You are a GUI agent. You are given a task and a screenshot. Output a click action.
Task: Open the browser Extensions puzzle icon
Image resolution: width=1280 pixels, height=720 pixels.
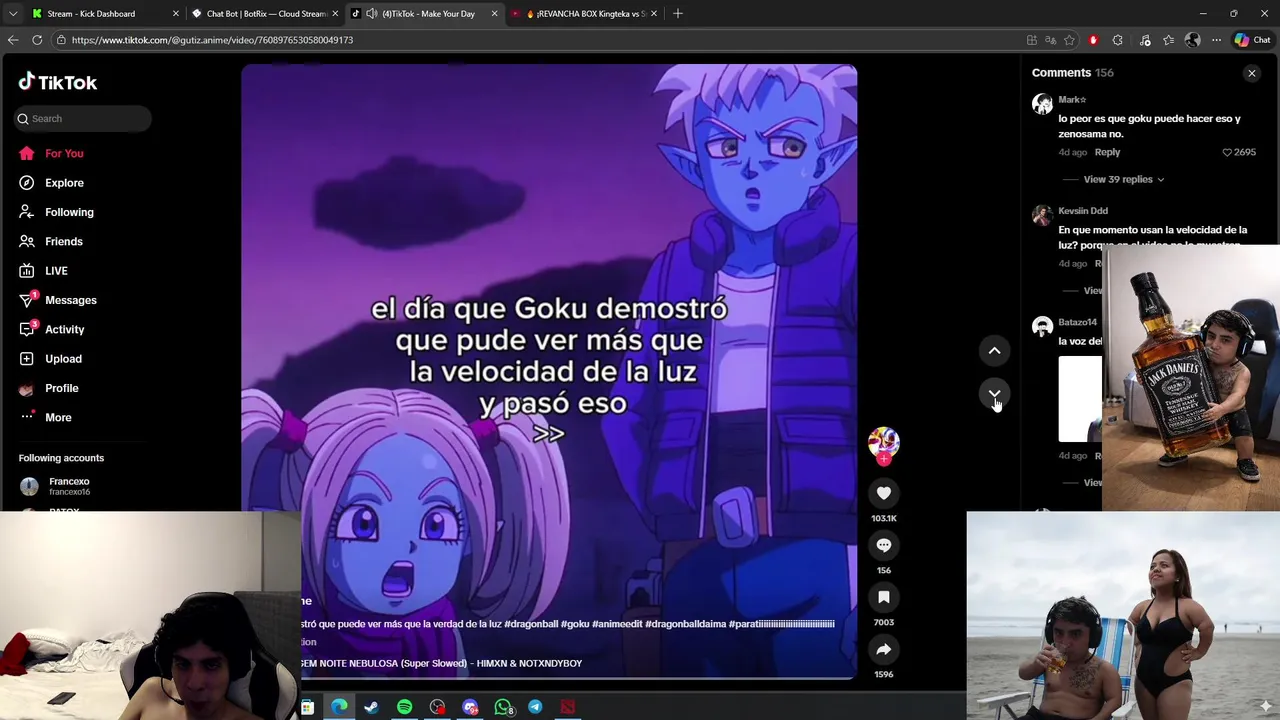tap(1118, 40)
